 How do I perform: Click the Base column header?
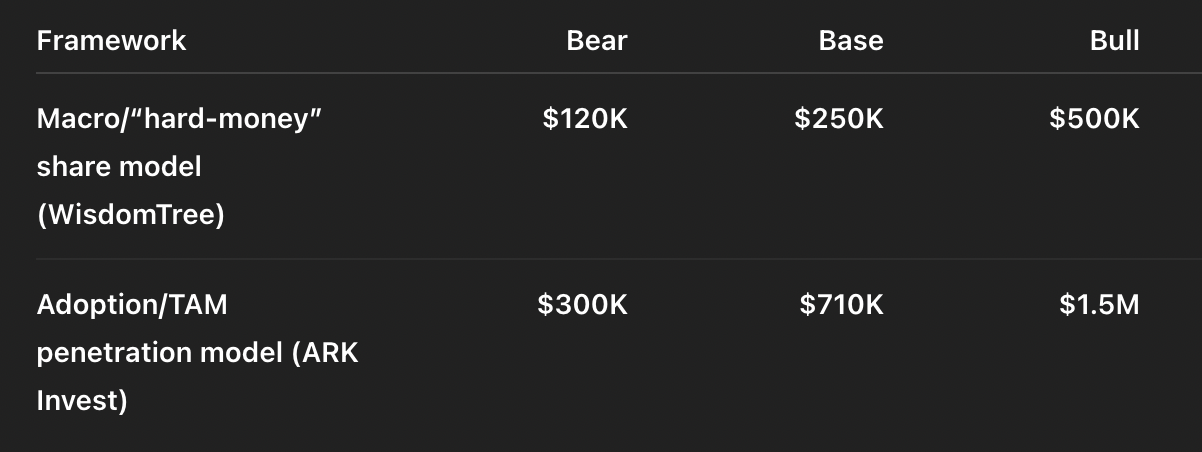(x=851, y=40)
